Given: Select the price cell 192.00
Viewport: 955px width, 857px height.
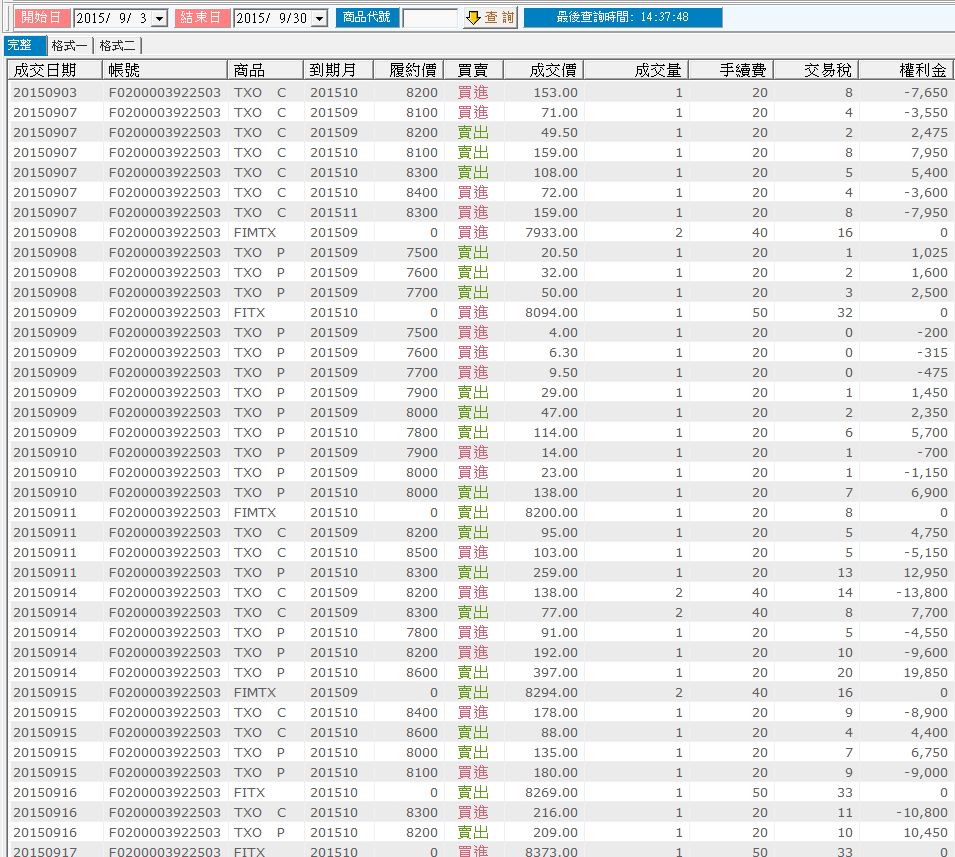Looking at the screenshot, I should click(555, 652).
